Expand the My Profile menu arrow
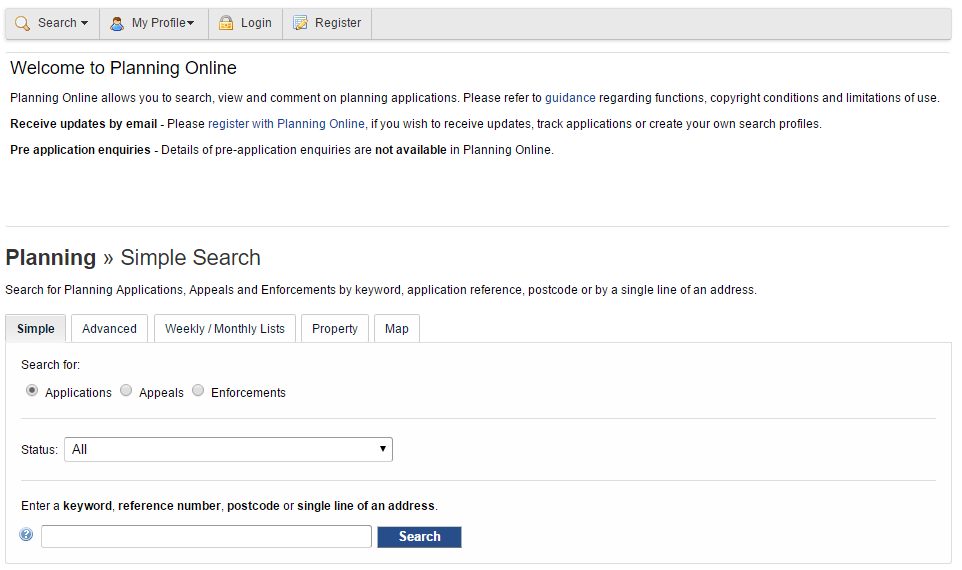The height and width of the screenshot is (570, 962). pos(191,23)
